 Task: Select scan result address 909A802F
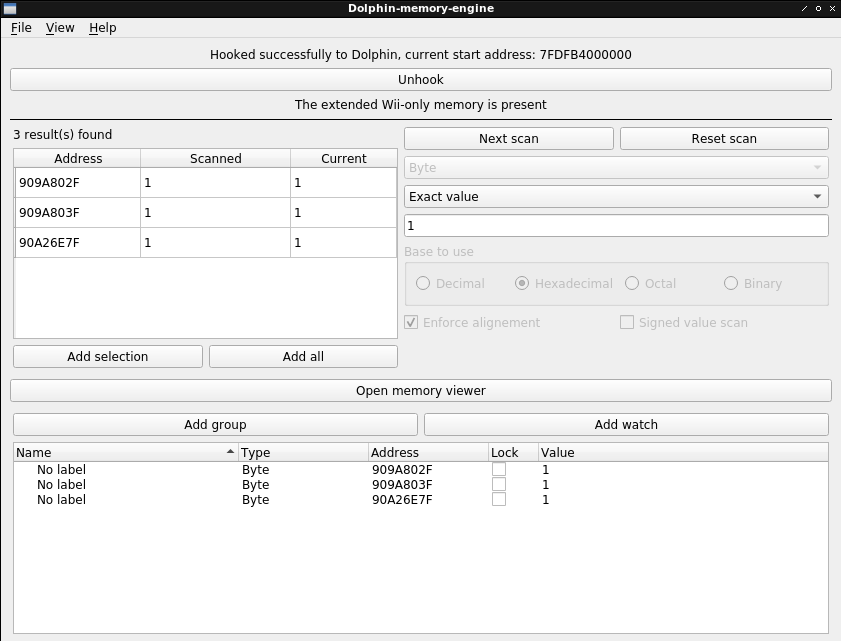point(78,183)
